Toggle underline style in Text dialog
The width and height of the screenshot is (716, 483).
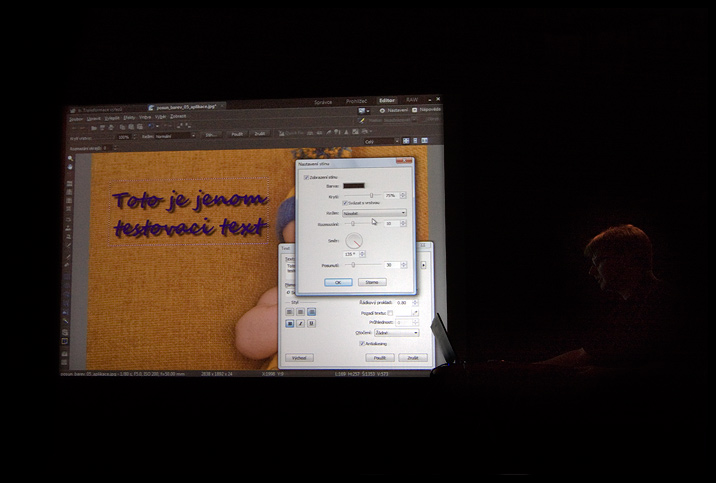click(311, 323)
